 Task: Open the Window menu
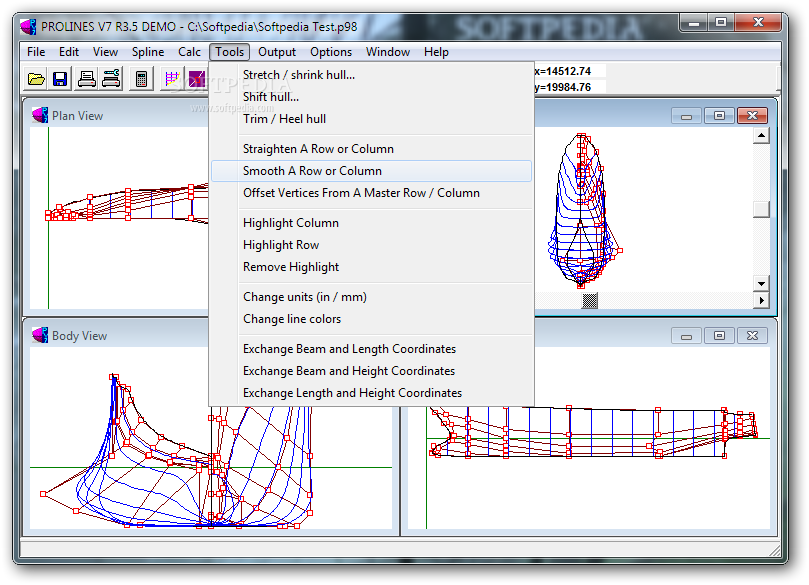pyautogui.click(x=388, y=52)
